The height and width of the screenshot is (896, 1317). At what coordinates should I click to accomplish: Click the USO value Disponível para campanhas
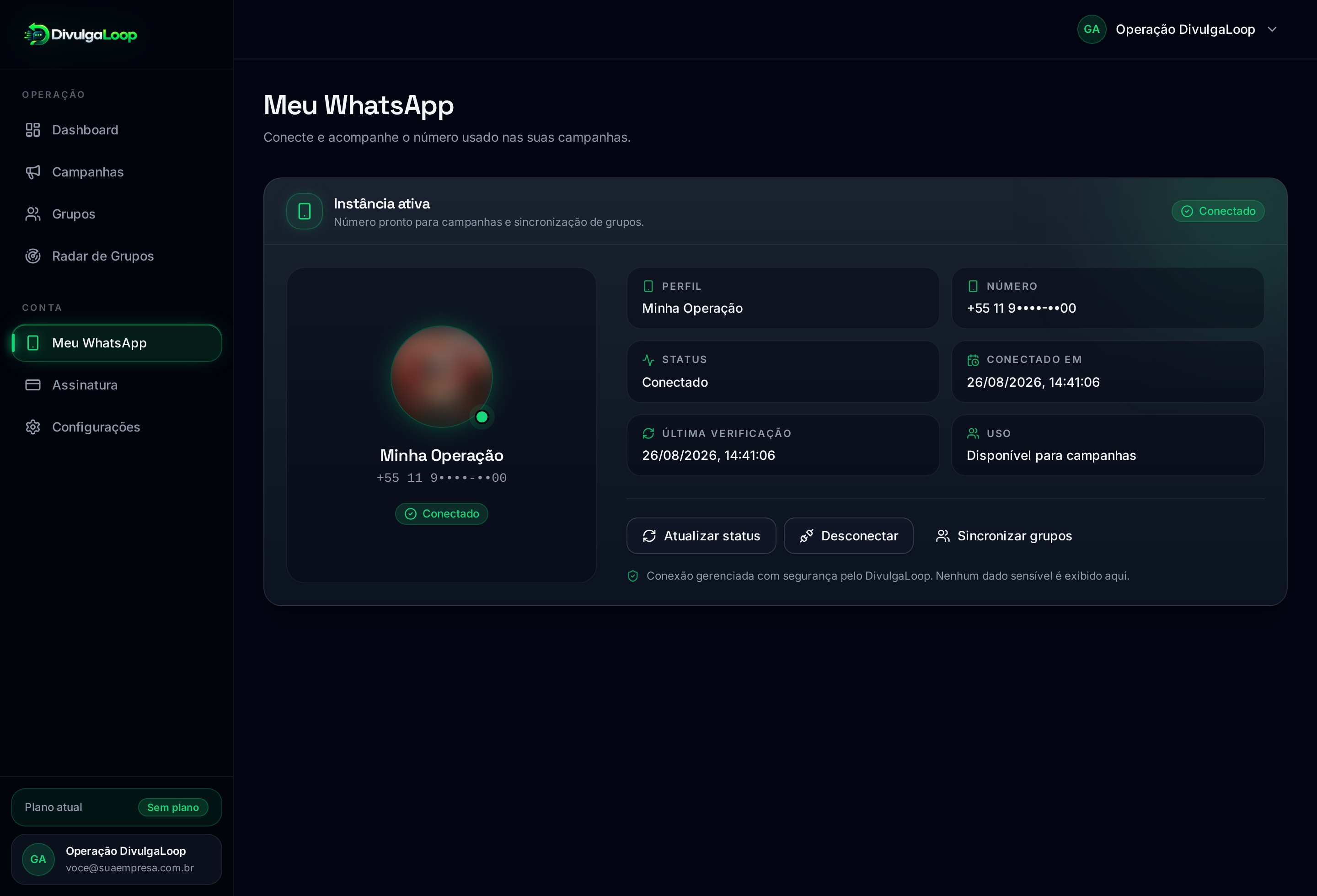point(1051,455)
